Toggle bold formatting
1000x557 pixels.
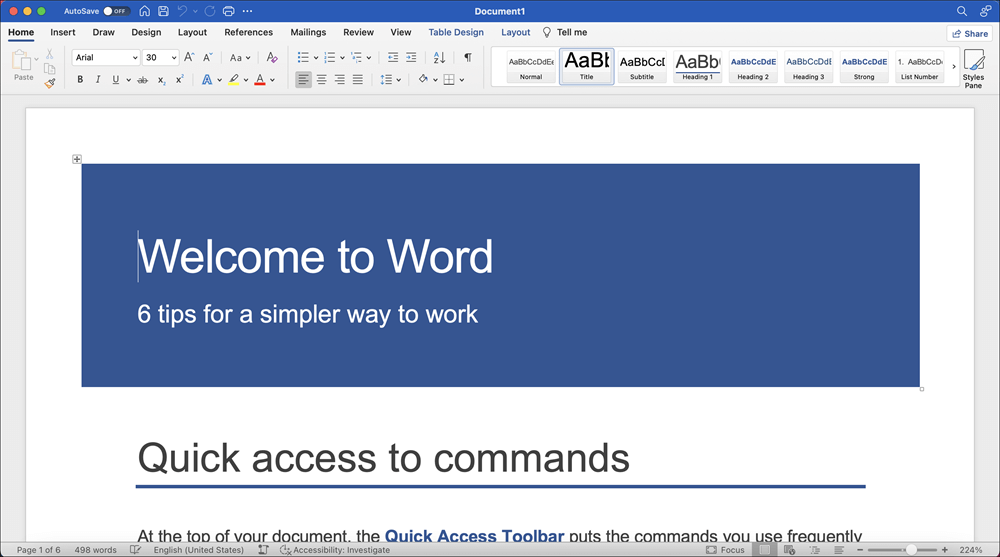tap(80, 80)
